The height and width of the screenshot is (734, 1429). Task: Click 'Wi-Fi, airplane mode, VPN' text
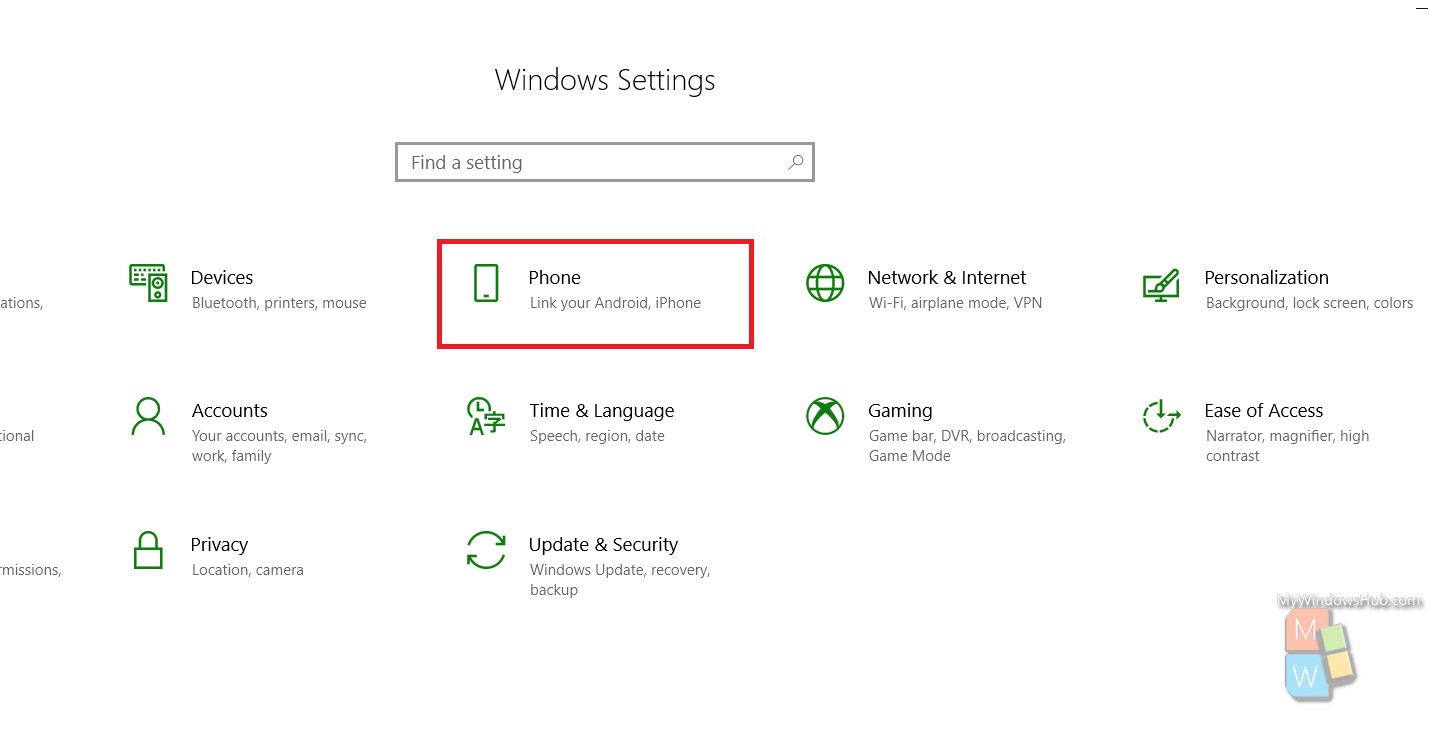(x=955, y=303)
